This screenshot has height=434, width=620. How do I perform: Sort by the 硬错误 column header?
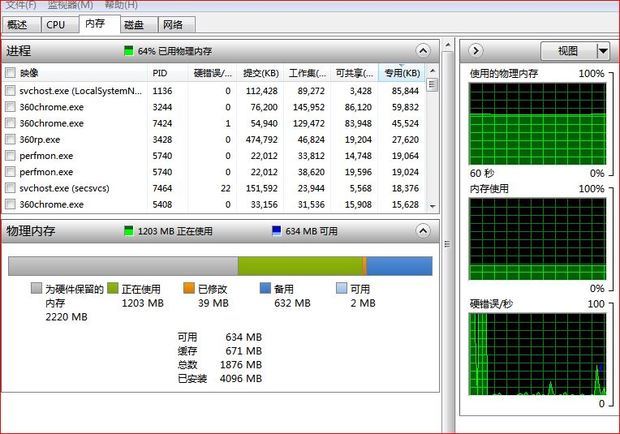[212, 73]
